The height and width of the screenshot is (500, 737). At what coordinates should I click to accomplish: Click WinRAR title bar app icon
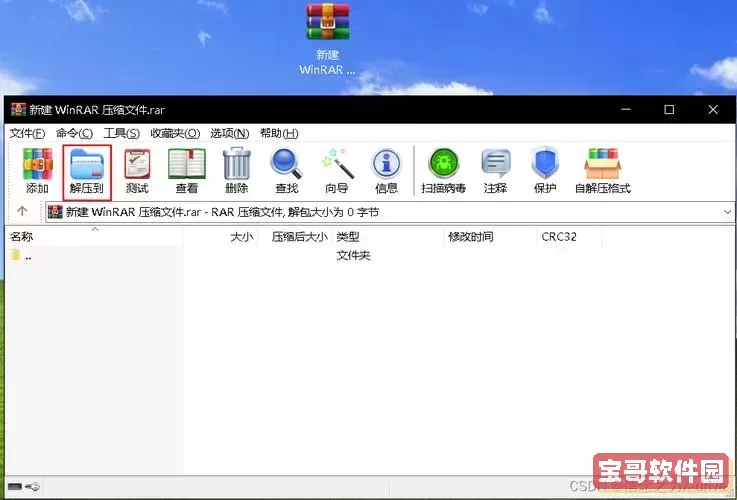pos(18,109)
